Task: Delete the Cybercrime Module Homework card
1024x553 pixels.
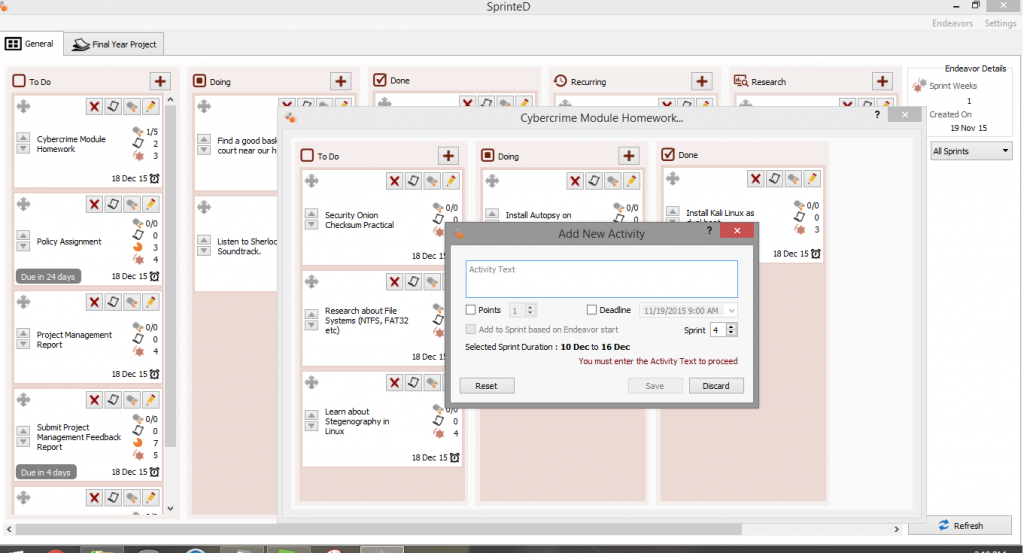Action: [94, 106]
